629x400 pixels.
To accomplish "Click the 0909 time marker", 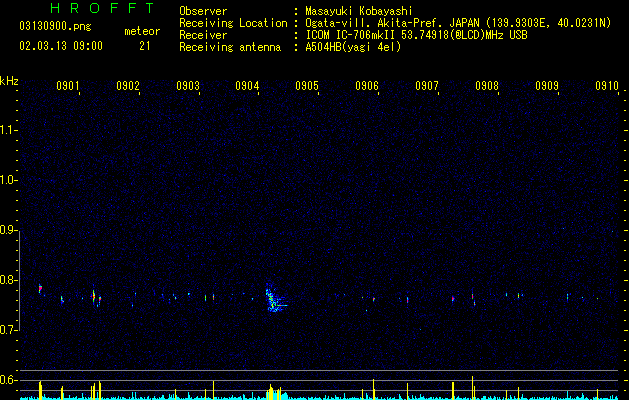I will tap(547, 86).
